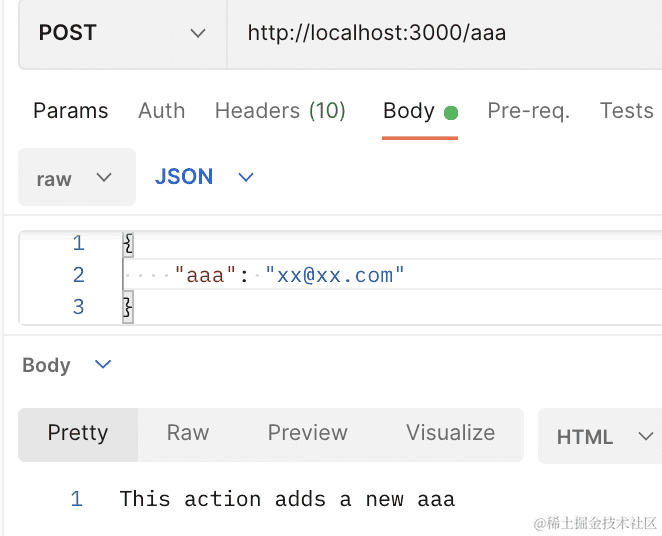Image resolution: width=662 pixels, height=536 pixels.
Task: Open the raw body type dropdown
Action: click(x=76, y=178)
